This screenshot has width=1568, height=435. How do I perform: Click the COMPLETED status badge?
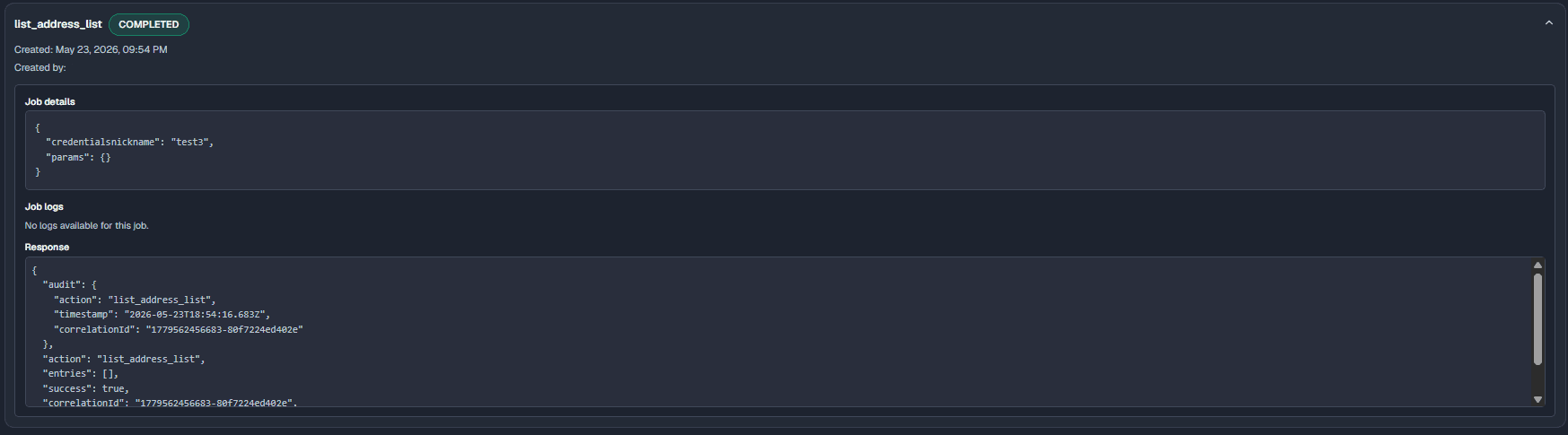coord(149,24)
